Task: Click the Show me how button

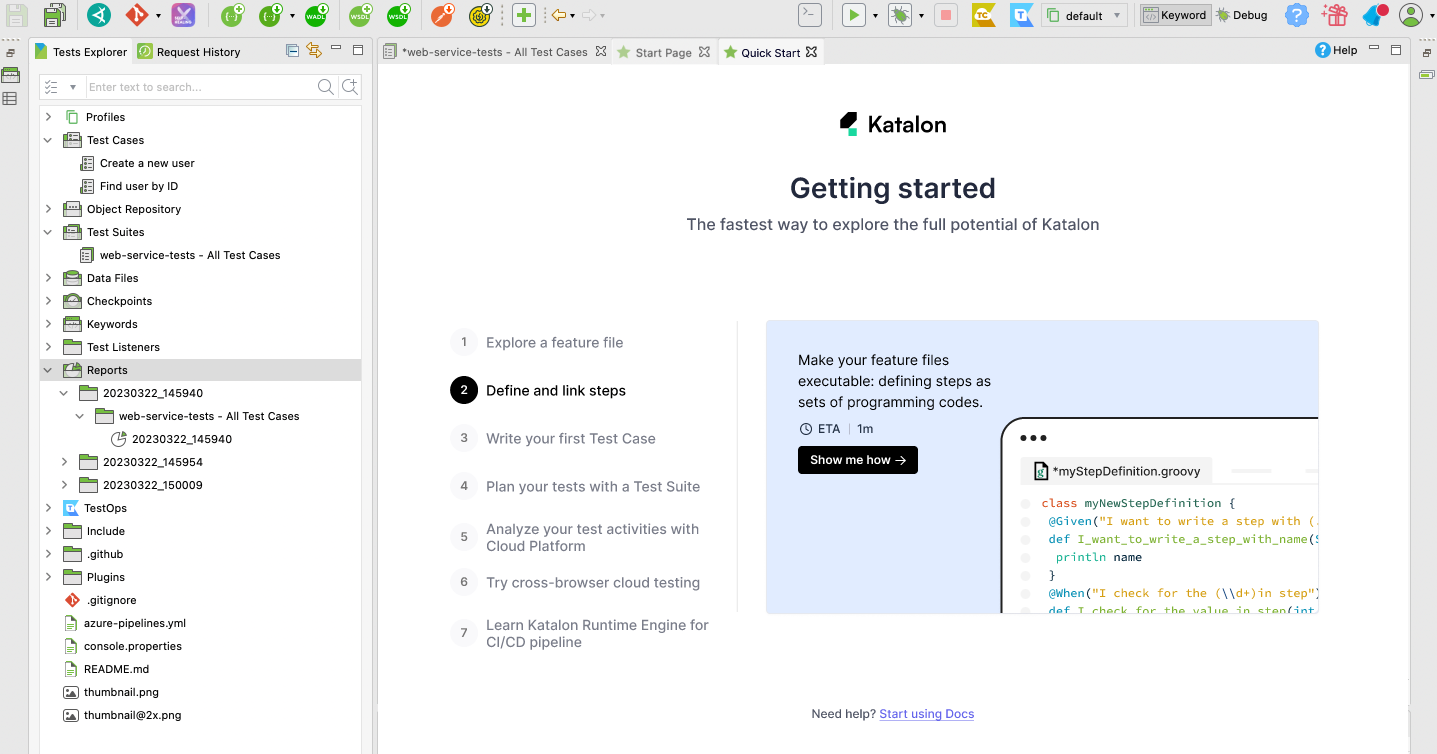Action: coord(858,460)
